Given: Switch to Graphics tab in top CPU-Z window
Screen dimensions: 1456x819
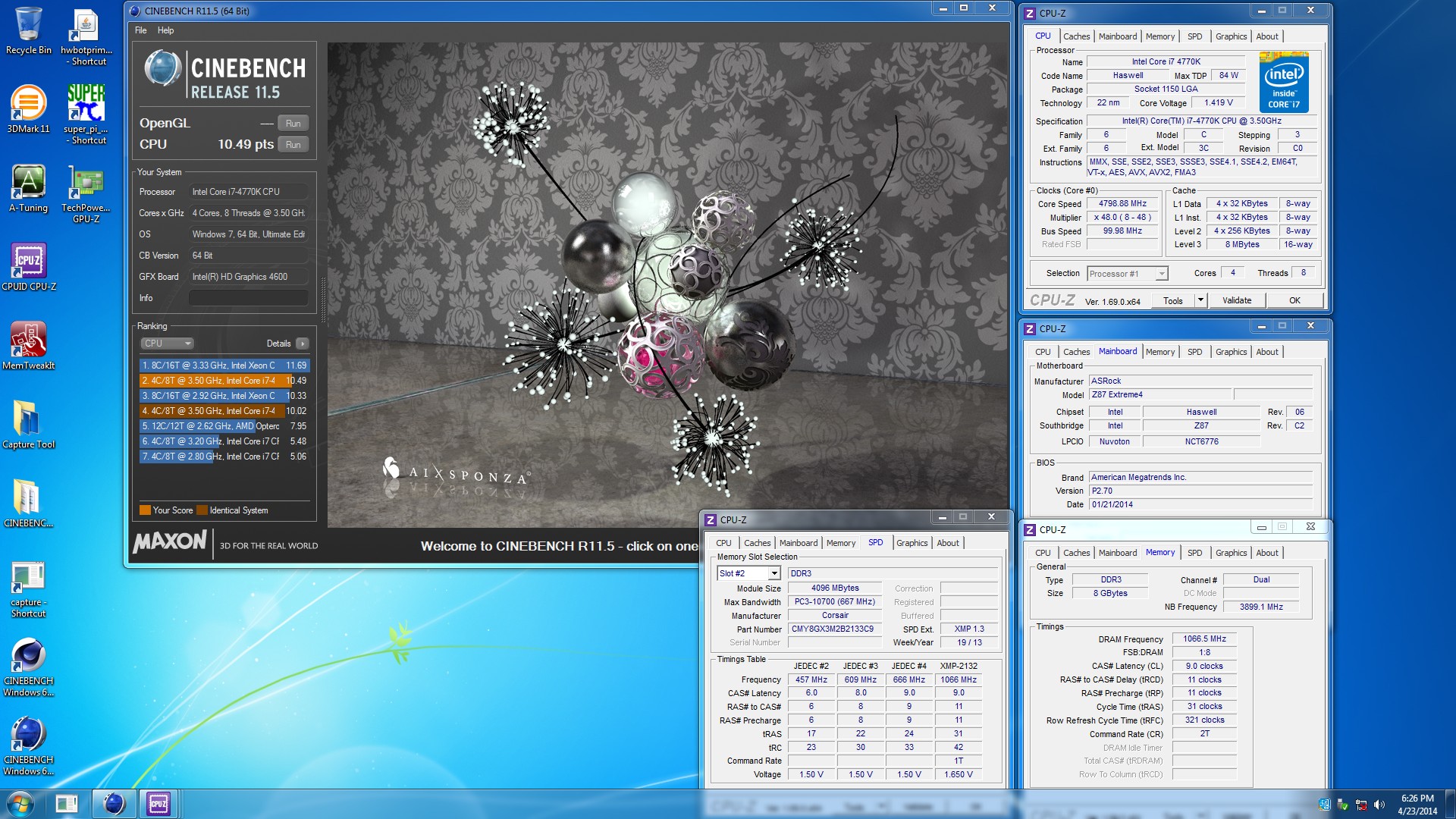Looking at the screenshot, I should (1231, 36).
